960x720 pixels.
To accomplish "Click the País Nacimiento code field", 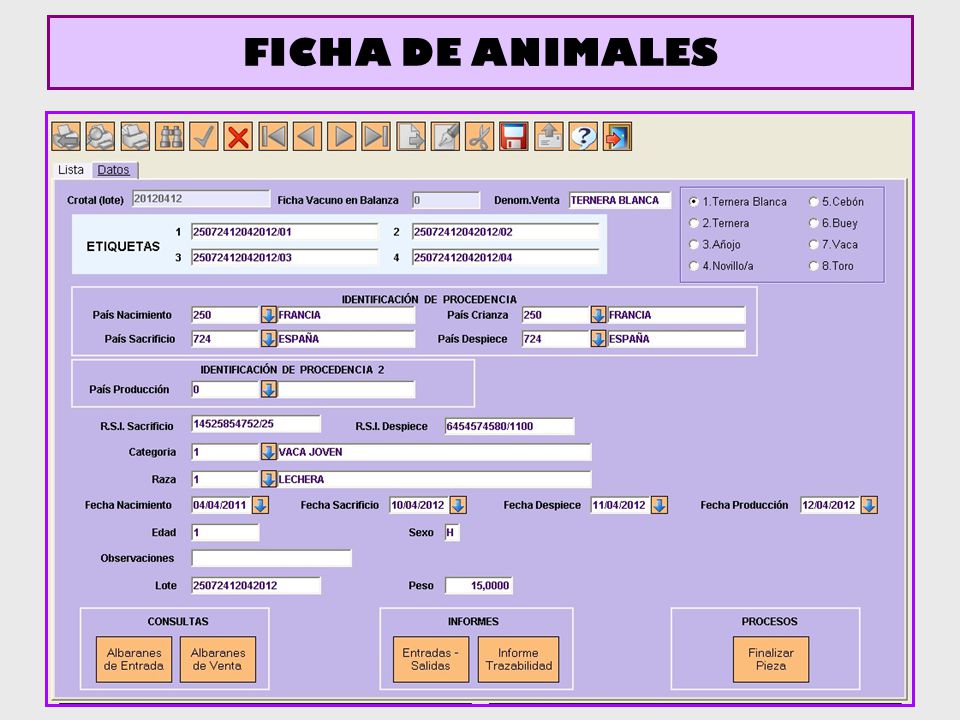I will tap(226, 315).
